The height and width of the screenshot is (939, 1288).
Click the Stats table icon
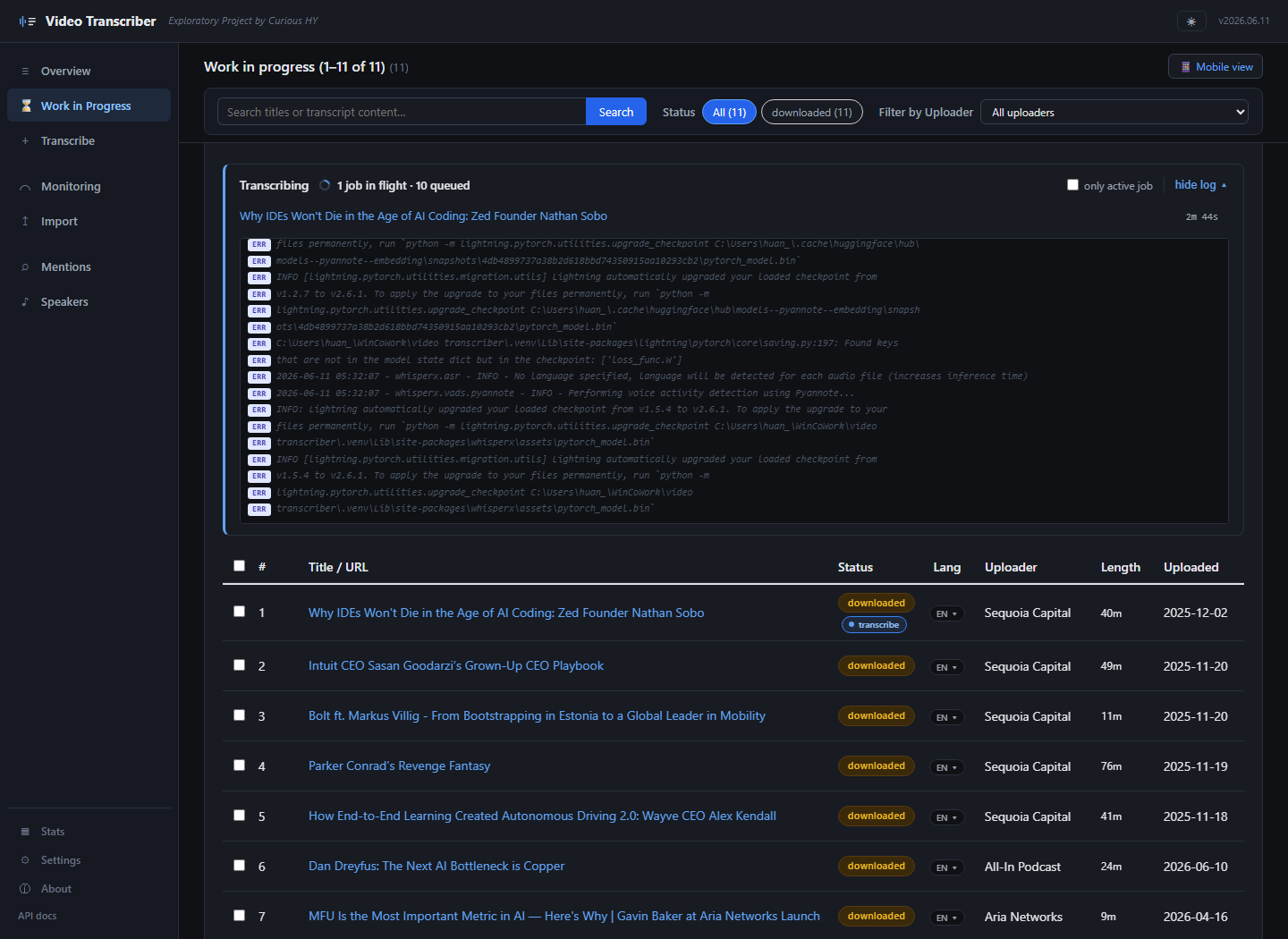point(25,832)
